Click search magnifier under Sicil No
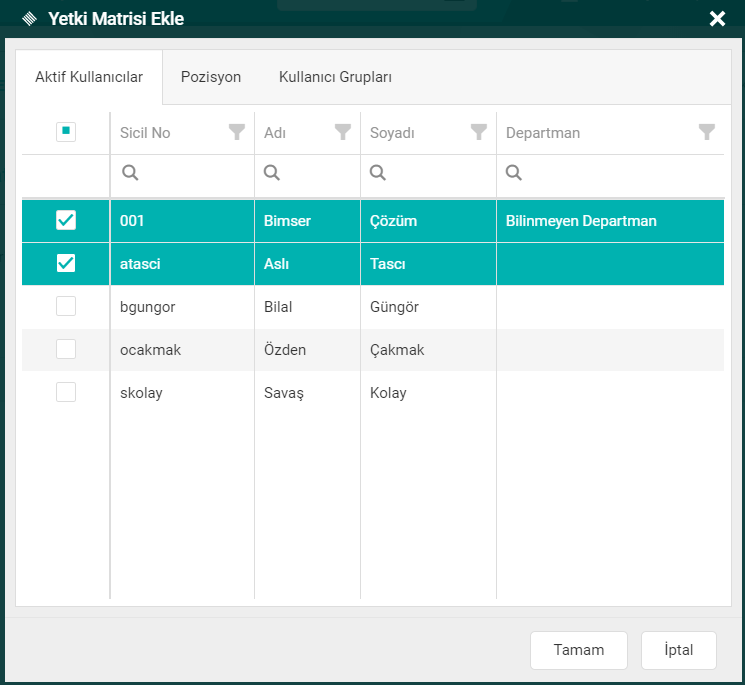Image resolution: width=745 pixels, height=685 pixels. click(130, 173)
